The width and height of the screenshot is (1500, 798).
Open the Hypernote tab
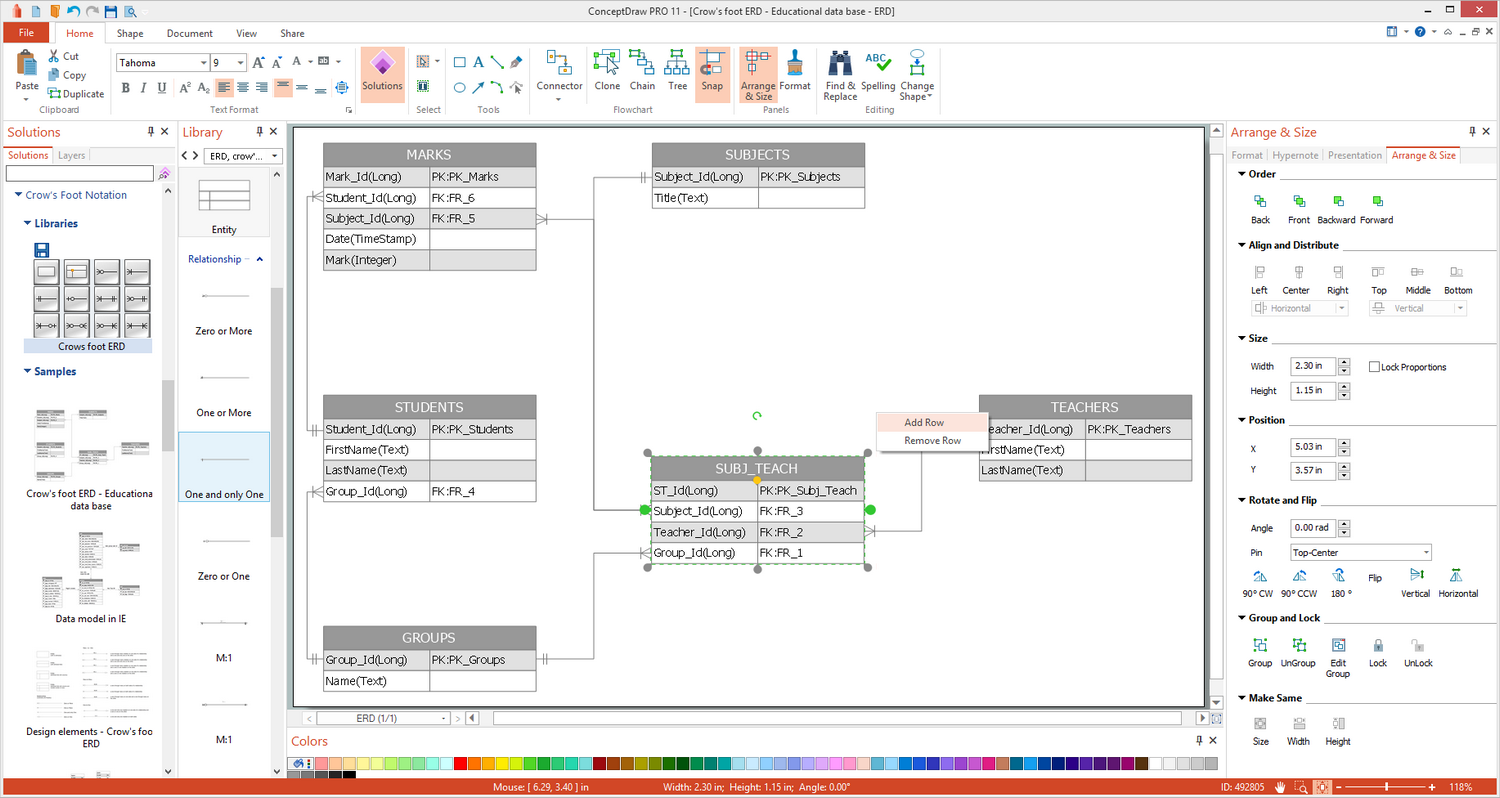[1295, 155]
